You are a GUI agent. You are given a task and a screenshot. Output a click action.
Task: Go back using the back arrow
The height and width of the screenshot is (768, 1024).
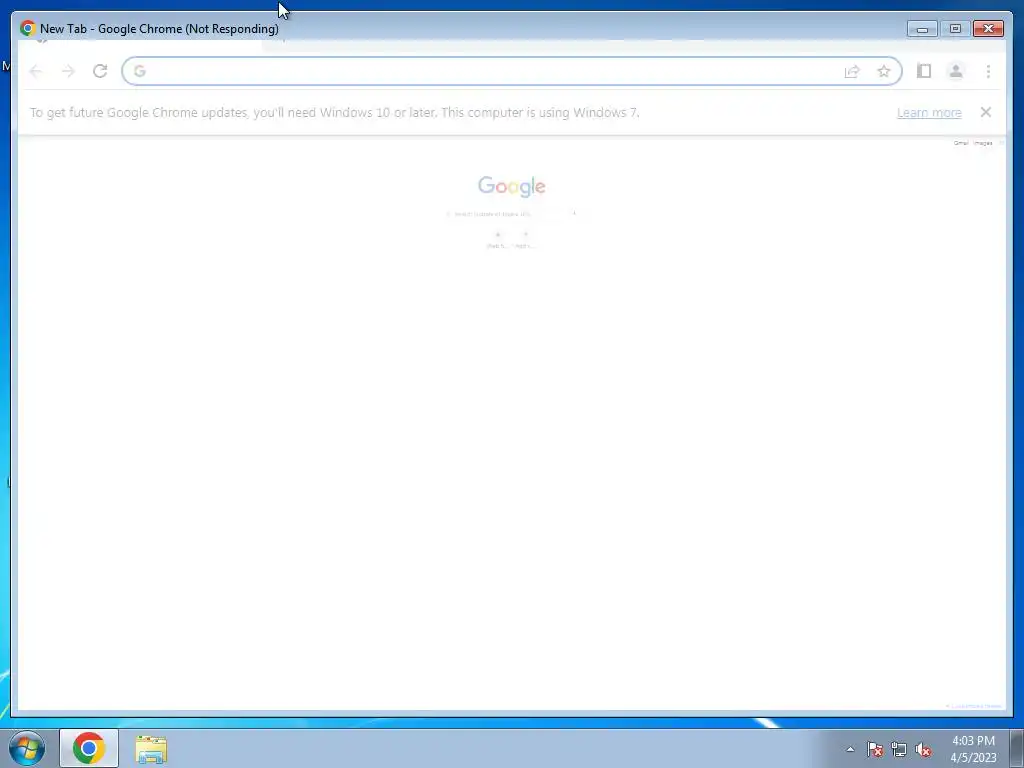36,71
